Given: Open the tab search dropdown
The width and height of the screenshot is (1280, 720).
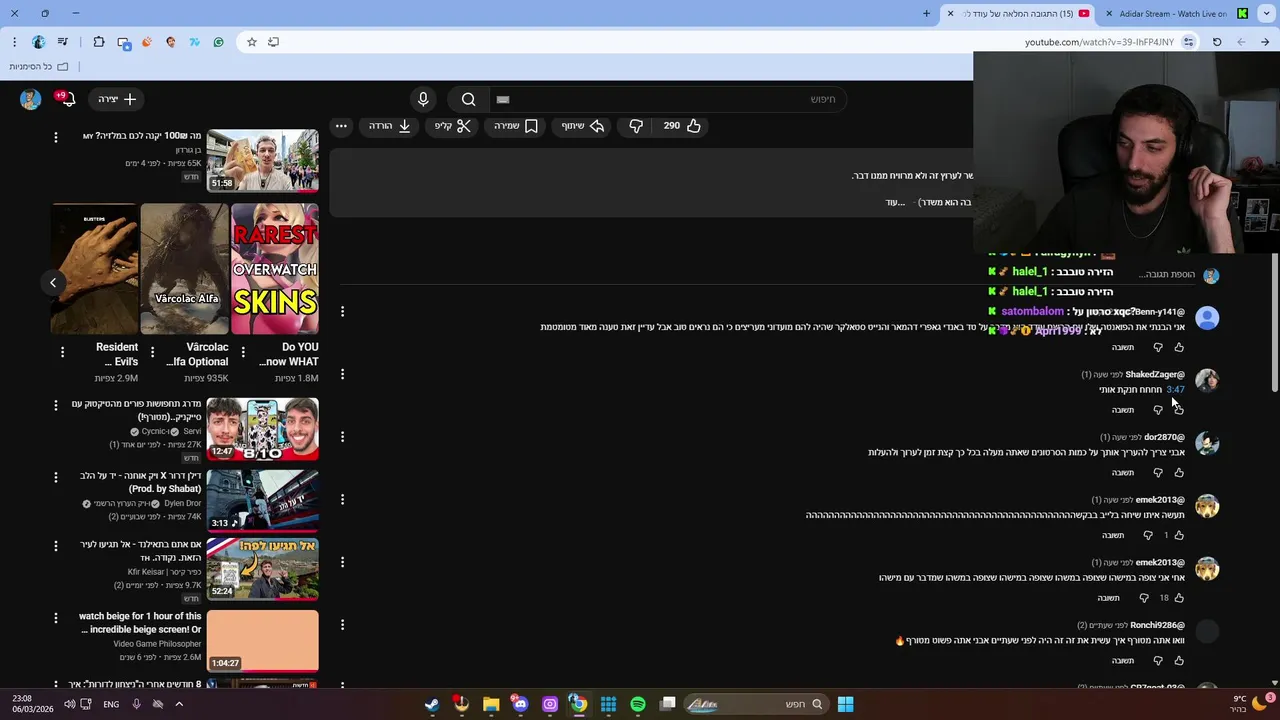Looking at the screenshot, I should [1267, 14].
